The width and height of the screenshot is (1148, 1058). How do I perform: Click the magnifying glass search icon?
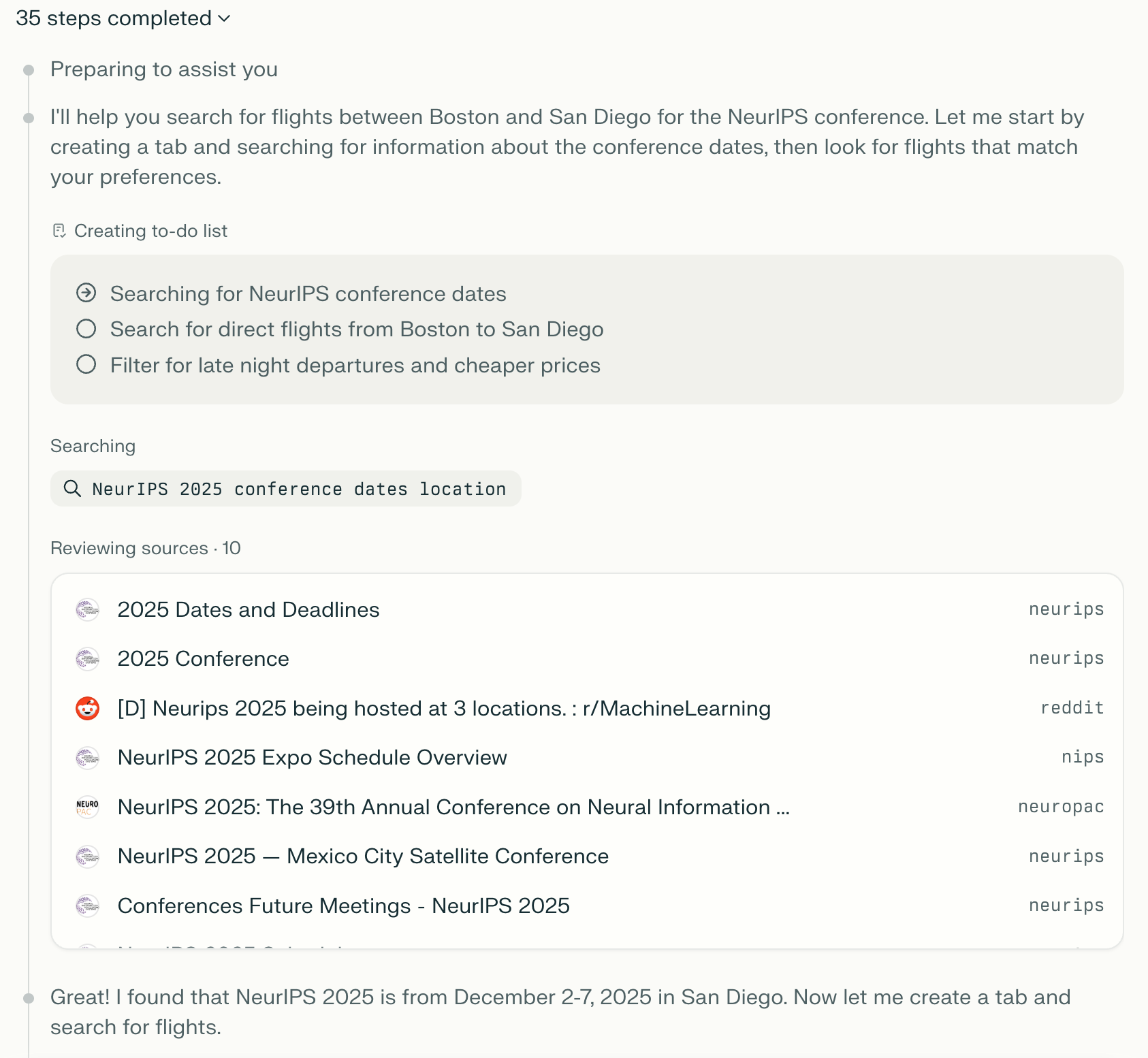[x=72, y=489]
